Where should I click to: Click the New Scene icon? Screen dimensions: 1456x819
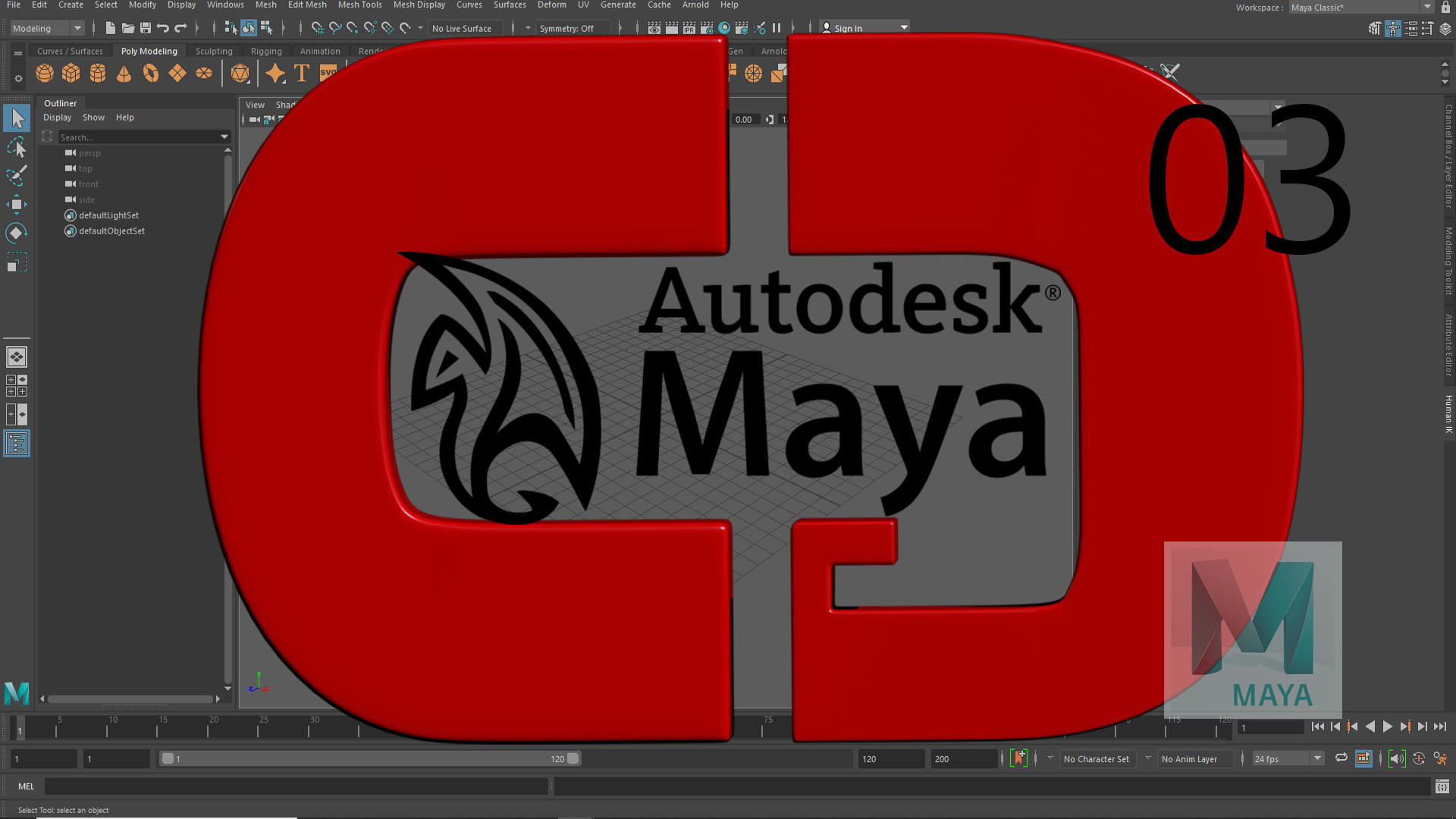pyautogui.click(x=111, y=28)
